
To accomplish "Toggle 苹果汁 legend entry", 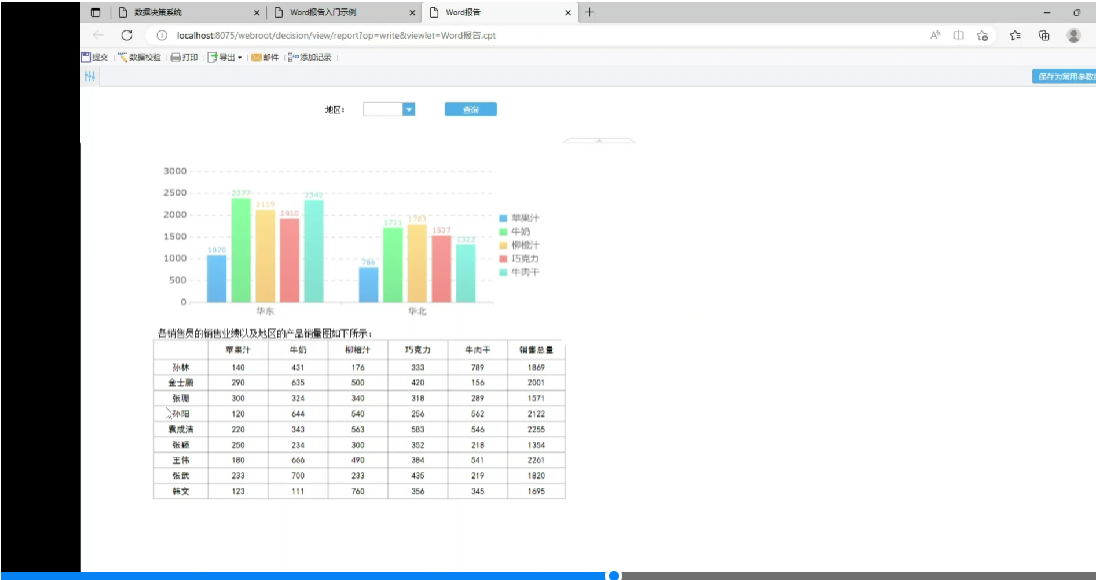I will click(519, 218).
